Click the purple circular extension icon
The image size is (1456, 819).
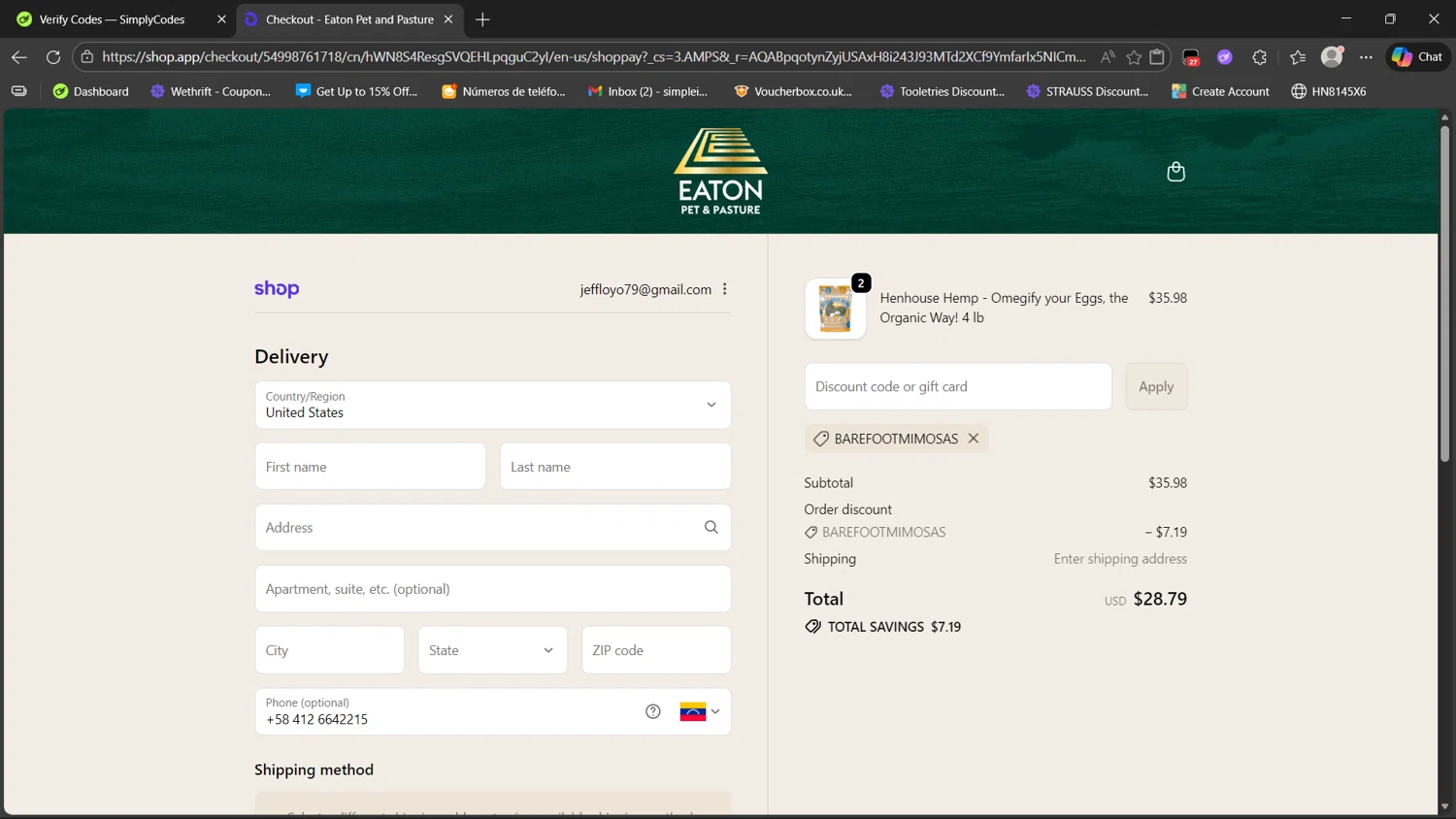pyautogui.click(x=1225, y=57)
